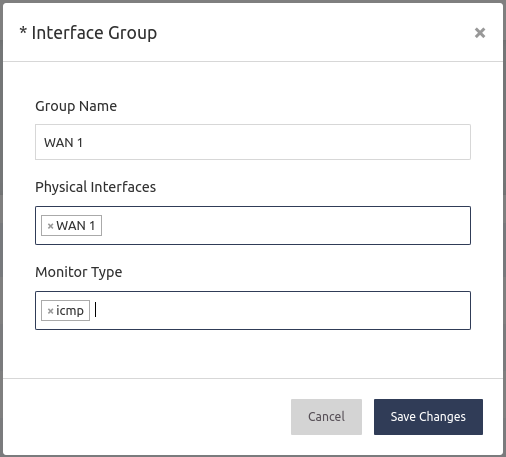Select the icmp tag label
Screen dimensions: 506x457
pos(70,311)
